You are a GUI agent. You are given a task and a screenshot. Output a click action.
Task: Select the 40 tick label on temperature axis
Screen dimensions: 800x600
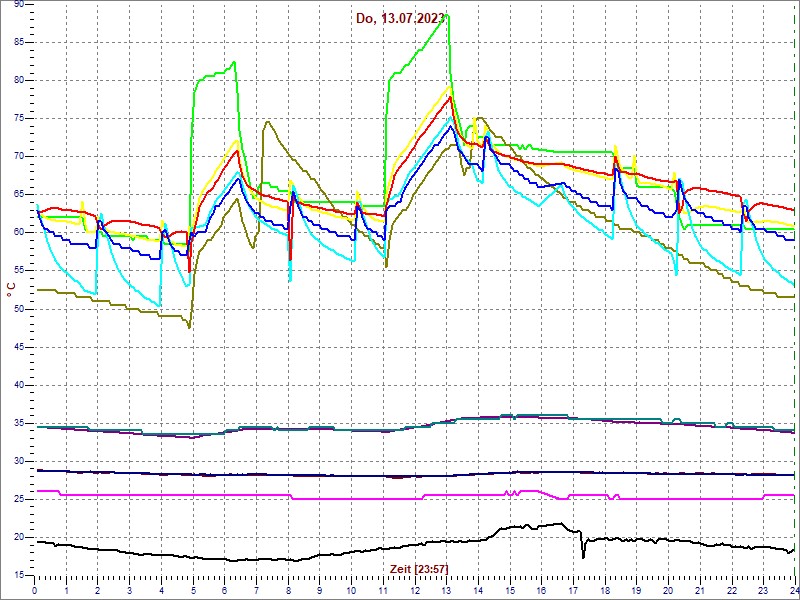point(18,385)
